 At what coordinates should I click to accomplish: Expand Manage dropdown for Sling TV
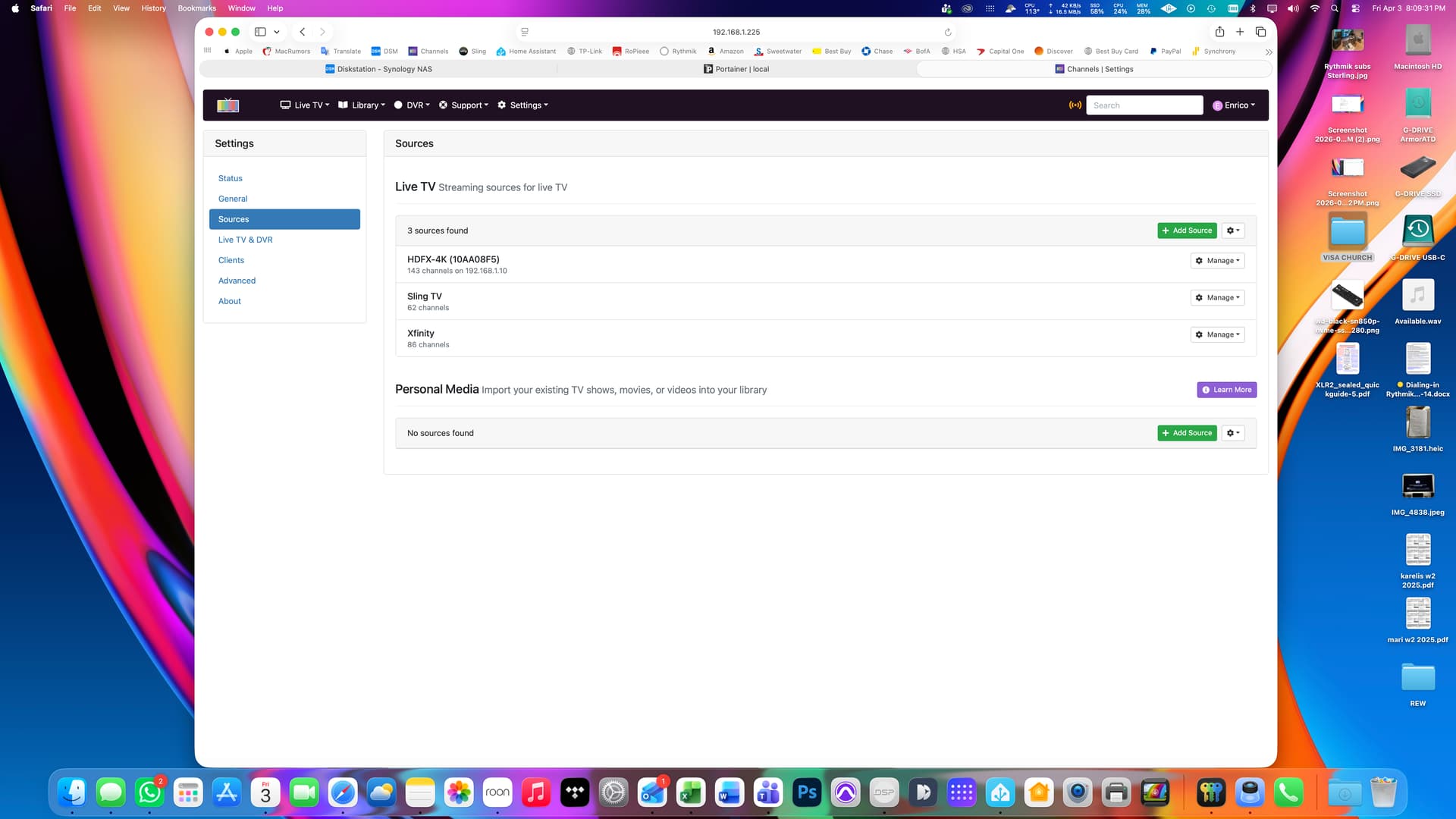(1217, 298)
